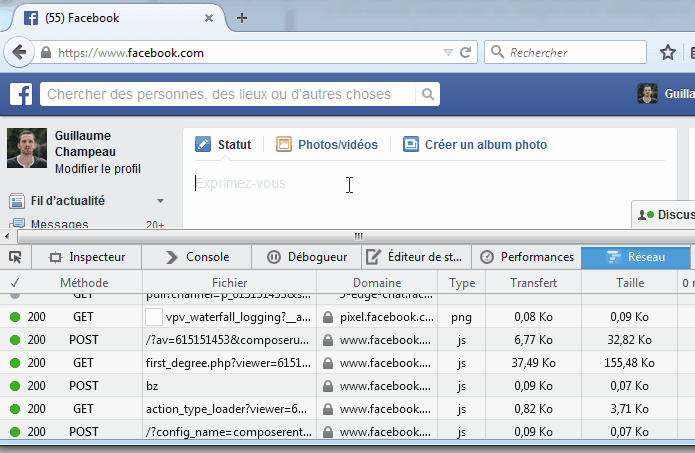Select the Réseau tab
The width and height of the screenshot is (695, 453).
[636, 257]
